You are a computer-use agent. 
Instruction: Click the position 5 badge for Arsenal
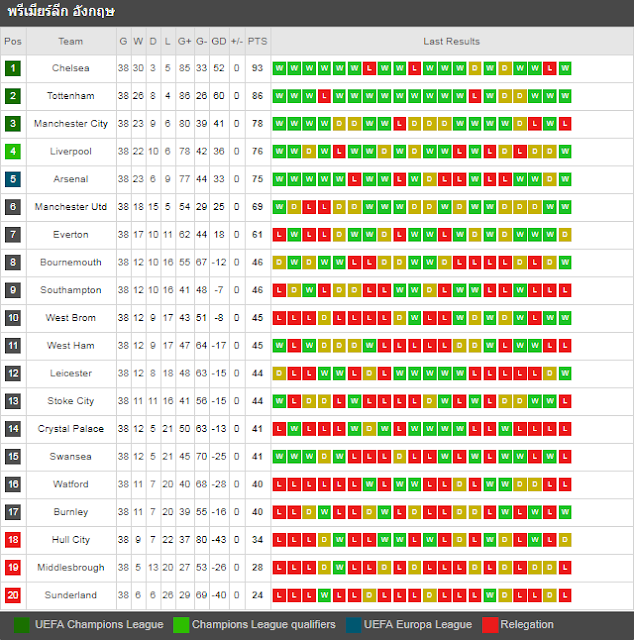point(13,179)
